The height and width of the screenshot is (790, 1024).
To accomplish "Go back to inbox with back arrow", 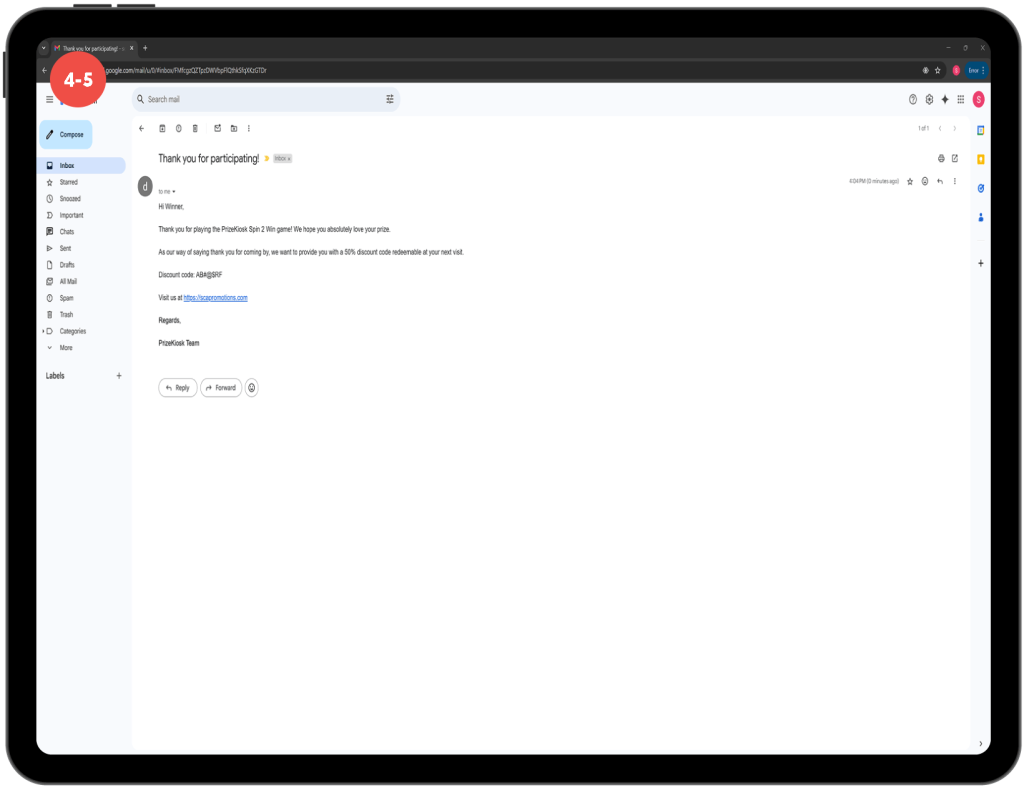I will tap(141, 128).
